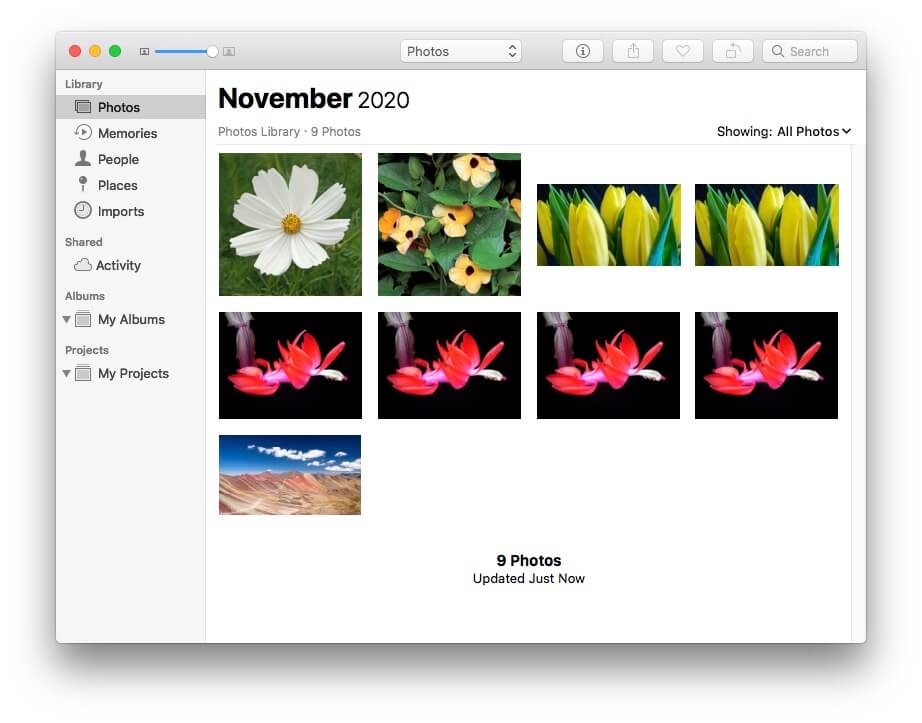Click the '9 Photos' footer text
Viewport: 922px width, 723px height.
pyautogui.click(x=529, y=560)
